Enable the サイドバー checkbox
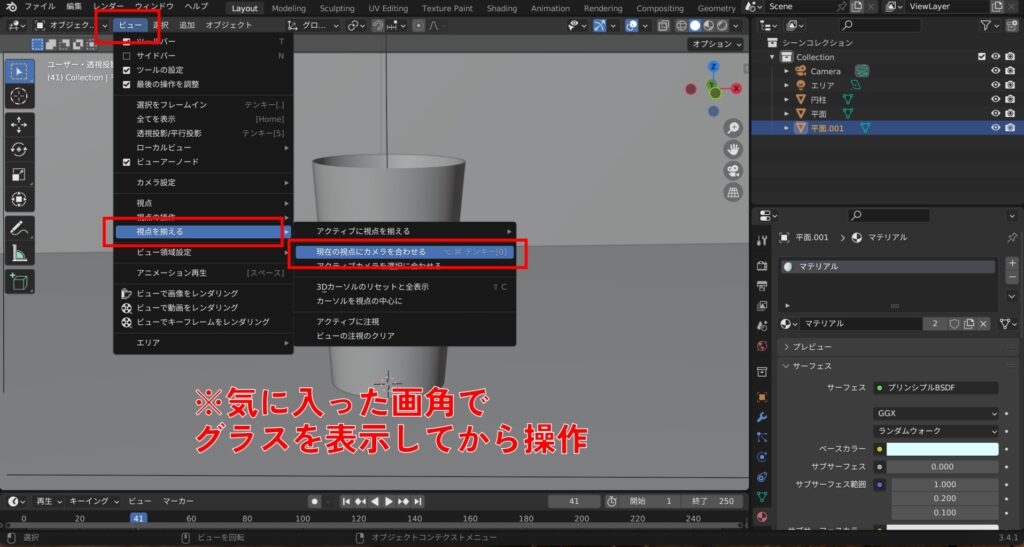This screenshot has width=1024, height=547. [127, 56]
